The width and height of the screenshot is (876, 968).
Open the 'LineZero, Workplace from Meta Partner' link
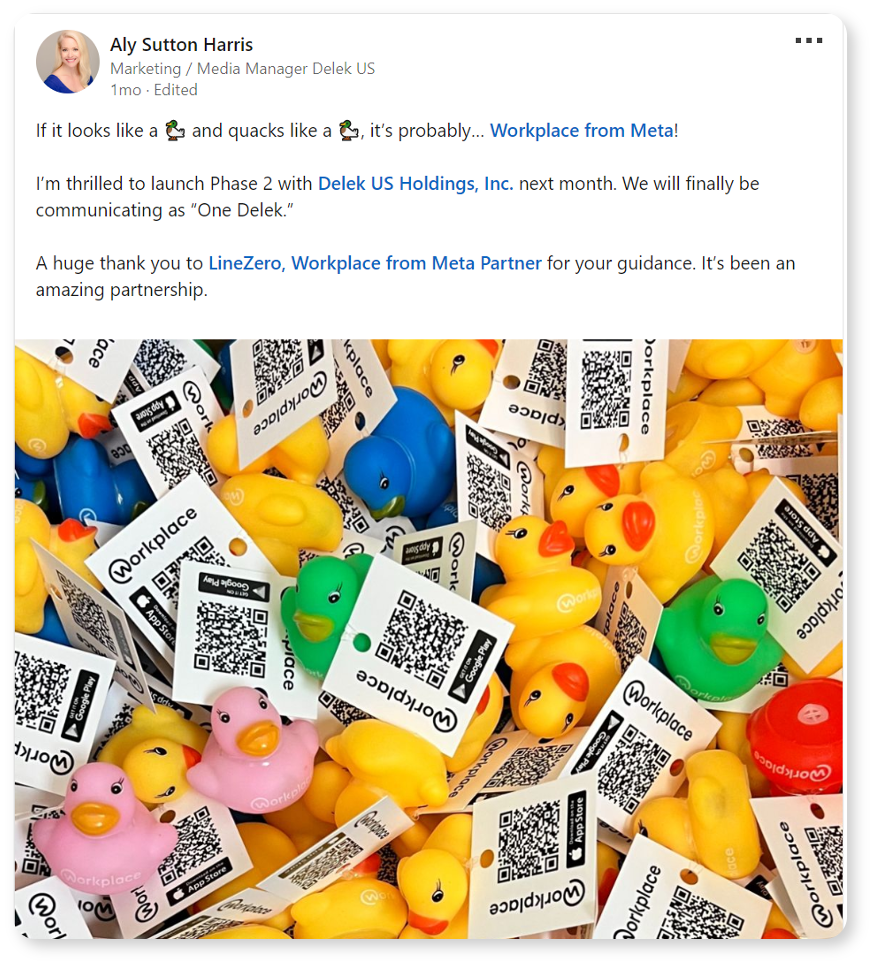click(x=375, y=264)
